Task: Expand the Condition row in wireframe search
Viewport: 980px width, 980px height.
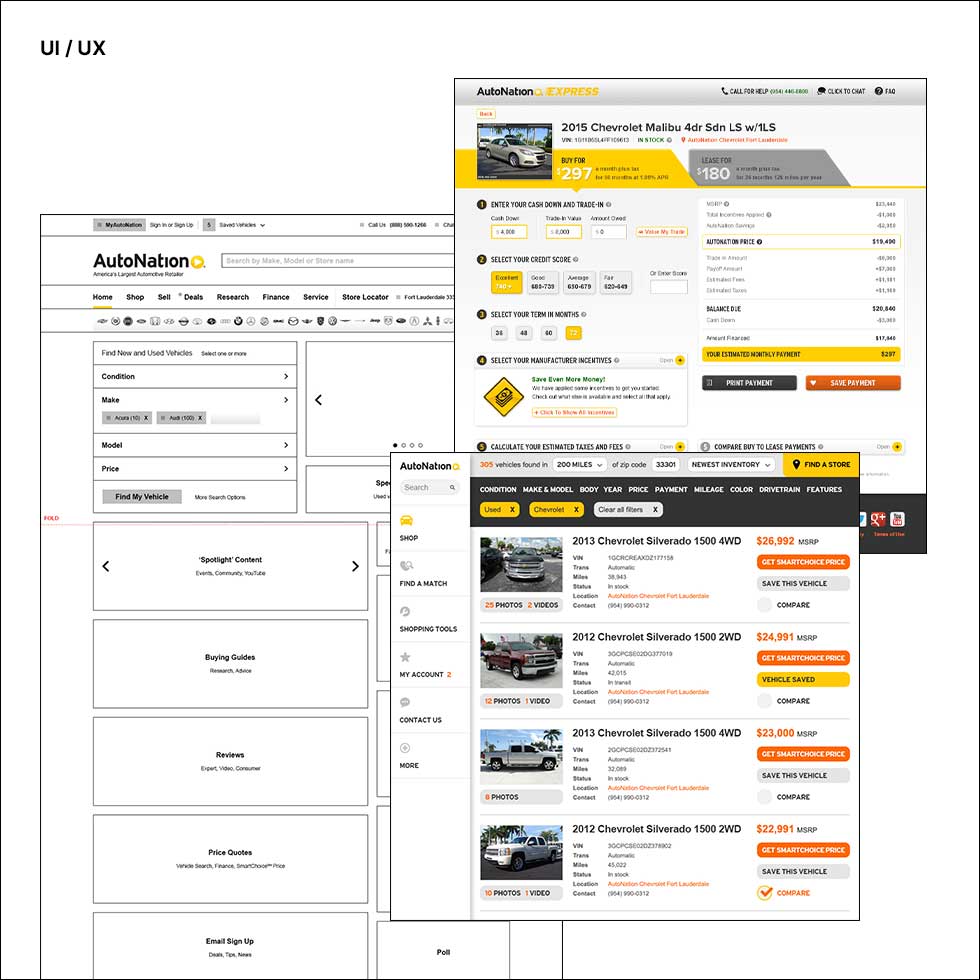Action: coord(195,377)
